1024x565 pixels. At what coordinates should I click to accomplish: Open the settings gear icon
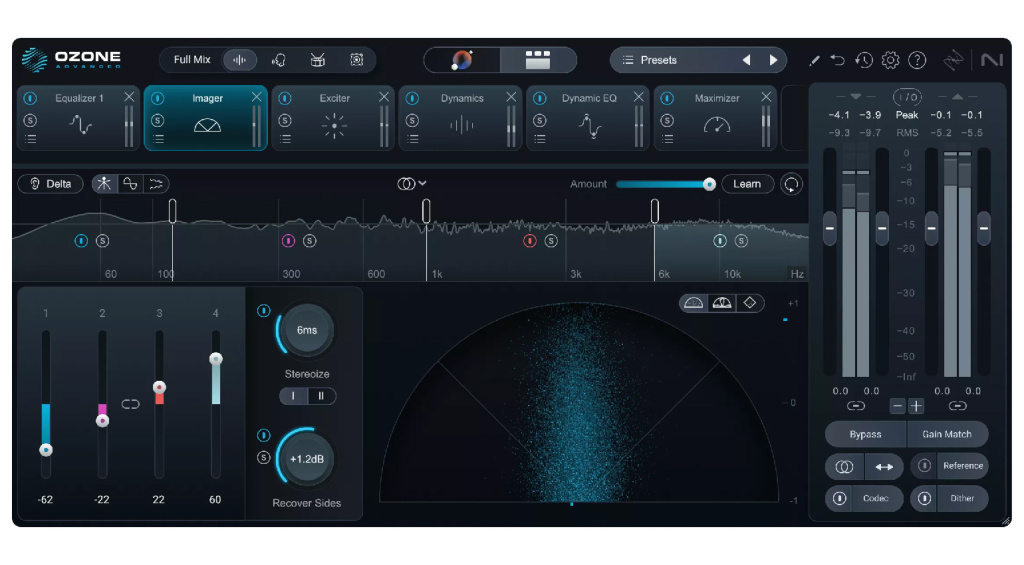890,61
